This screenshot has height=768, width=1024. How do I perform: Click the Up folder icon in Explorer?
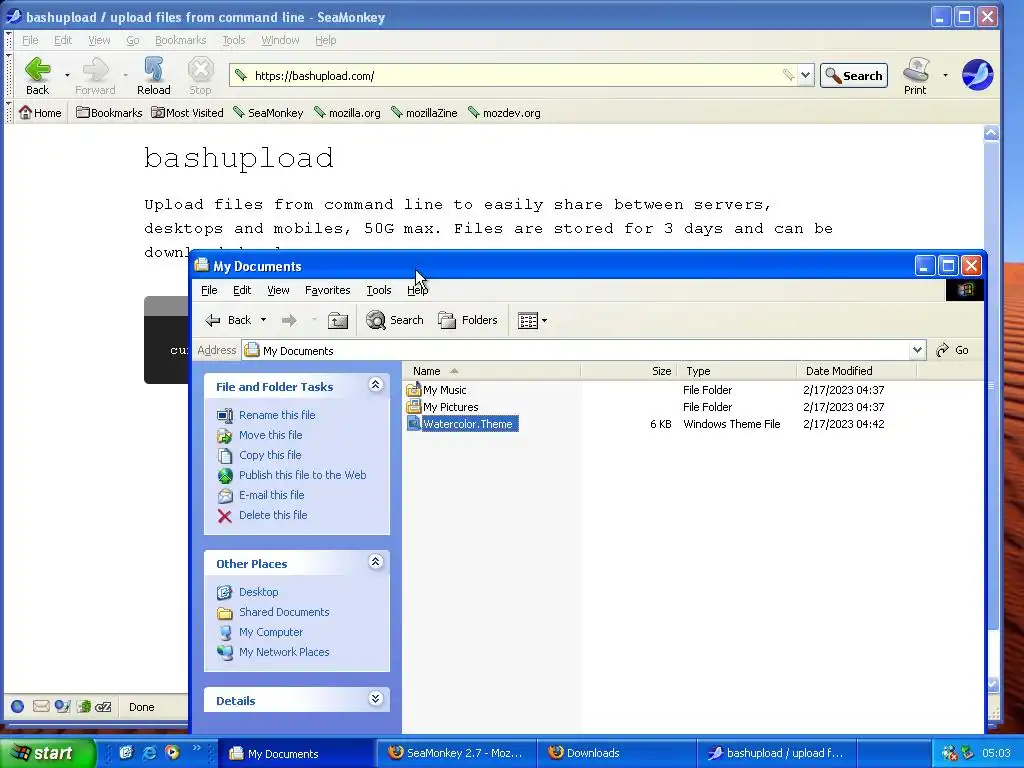click(x=338, y=320)
